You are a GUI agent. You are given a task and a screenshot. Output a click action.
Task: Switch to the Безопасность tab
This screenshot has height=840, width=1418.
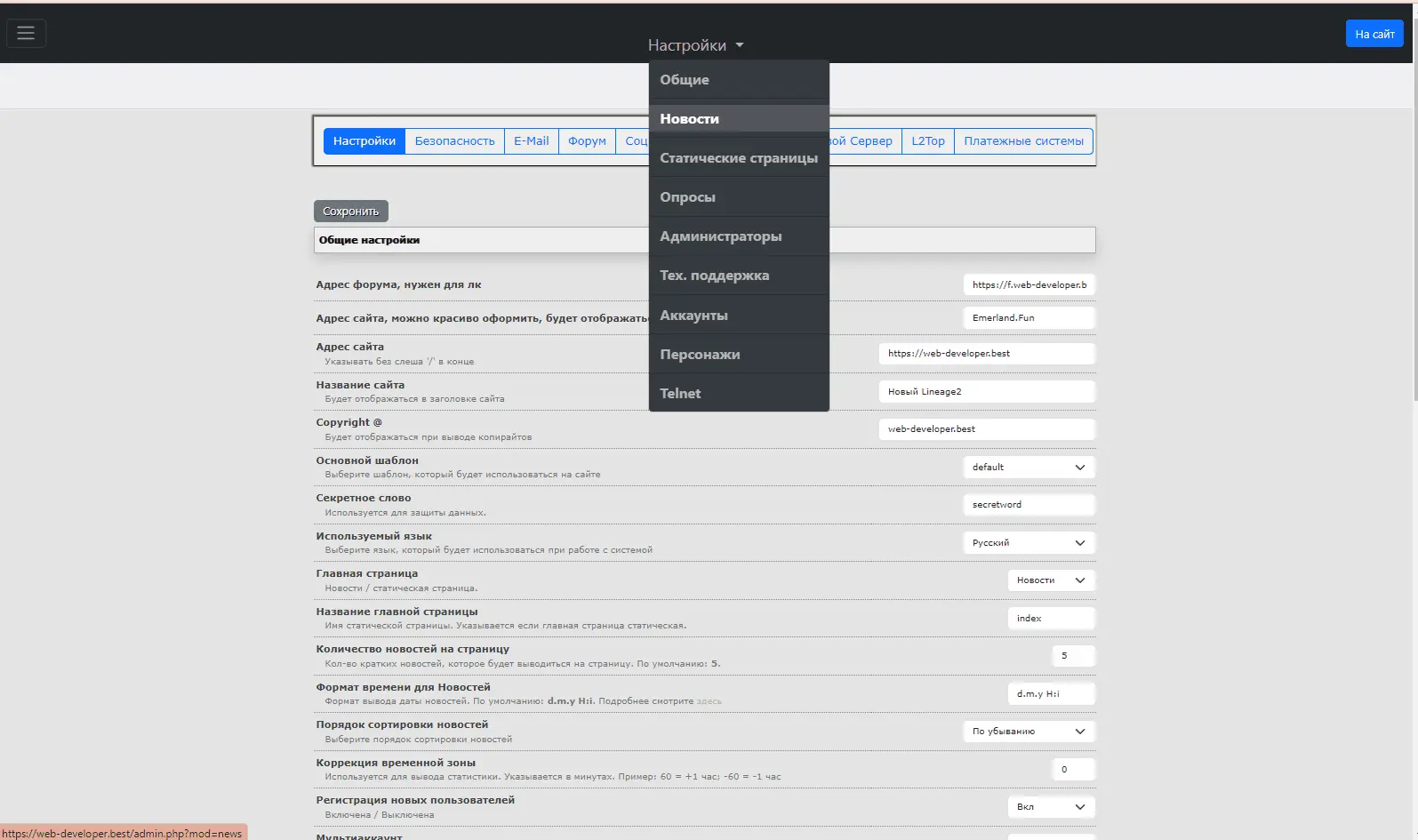pos(454,141)
